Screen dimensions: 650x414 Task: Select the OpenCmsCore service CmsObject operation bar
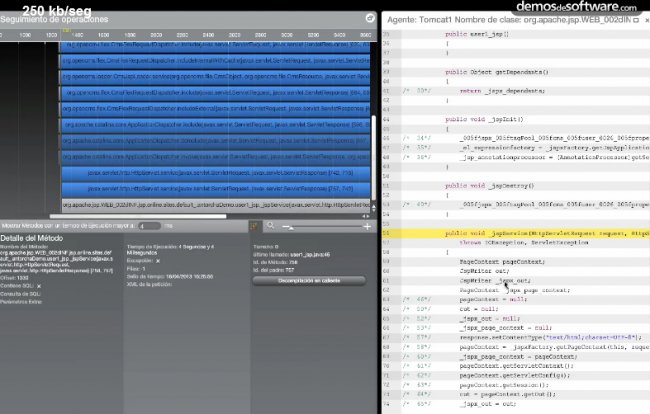click(x=215, y=77)
